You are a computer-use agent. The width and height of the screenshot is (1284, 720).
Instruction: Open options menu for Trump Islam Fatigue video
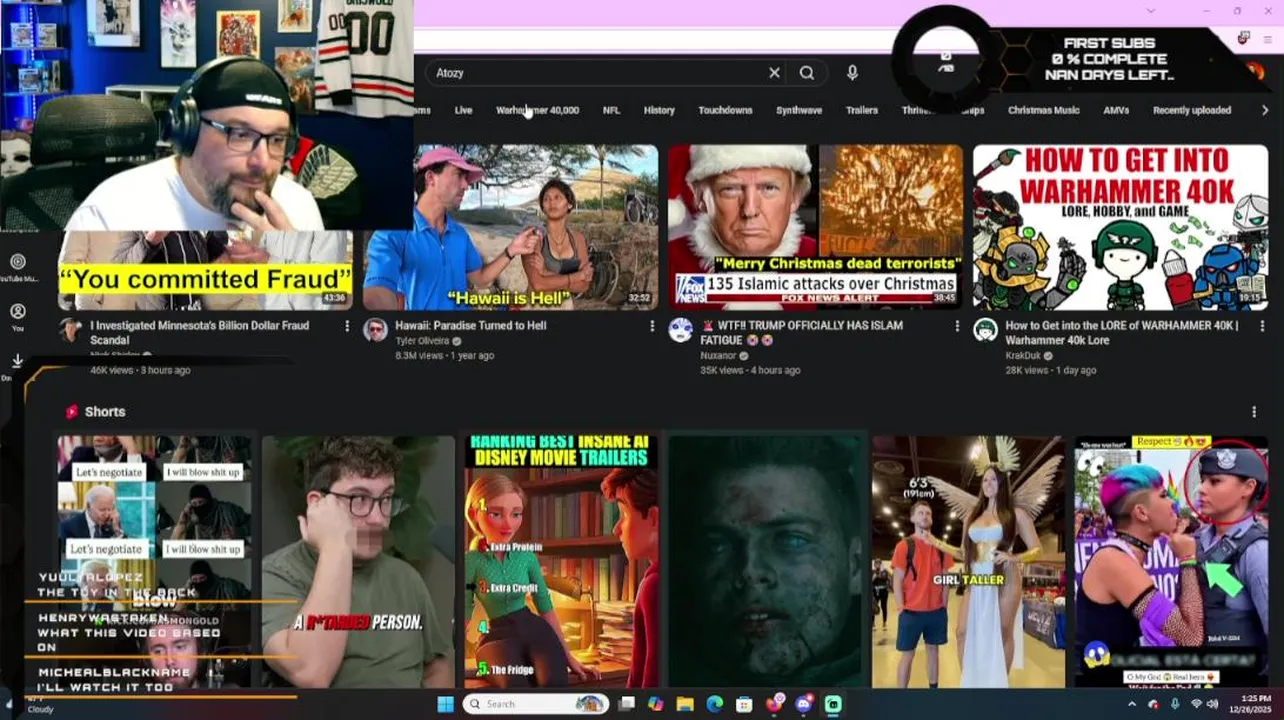[x=957, y=326]
